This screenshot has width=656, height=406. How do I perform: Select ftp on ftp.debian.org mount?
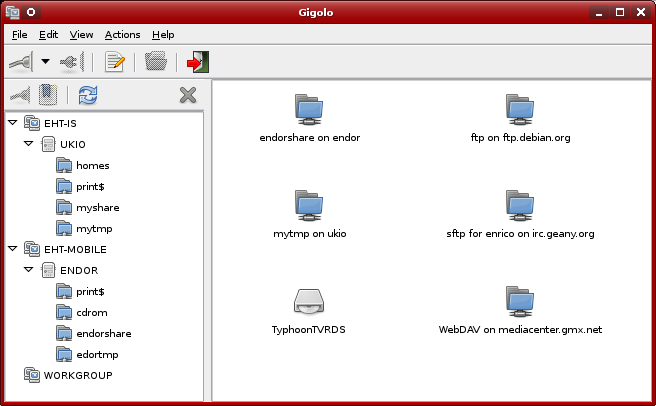click(x=519, y=116)
